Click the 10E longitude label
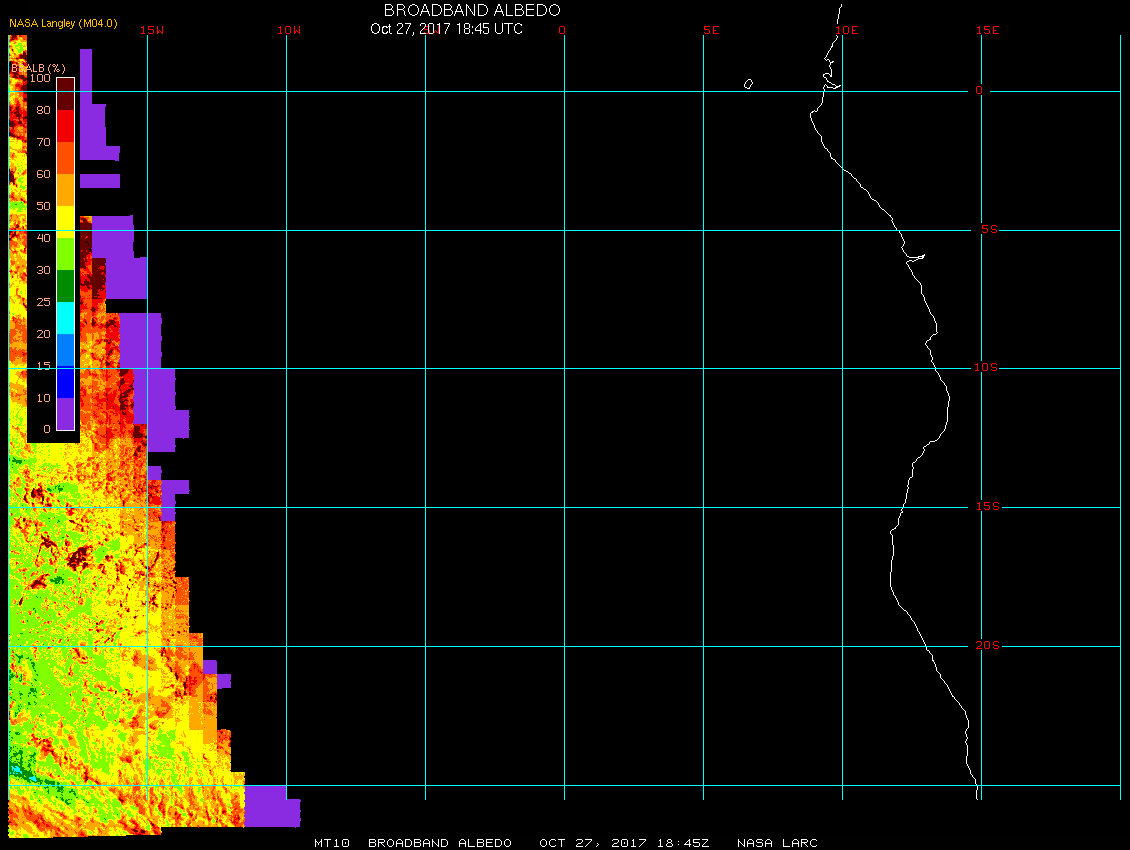1130x850 pixels. pos(847,30)
